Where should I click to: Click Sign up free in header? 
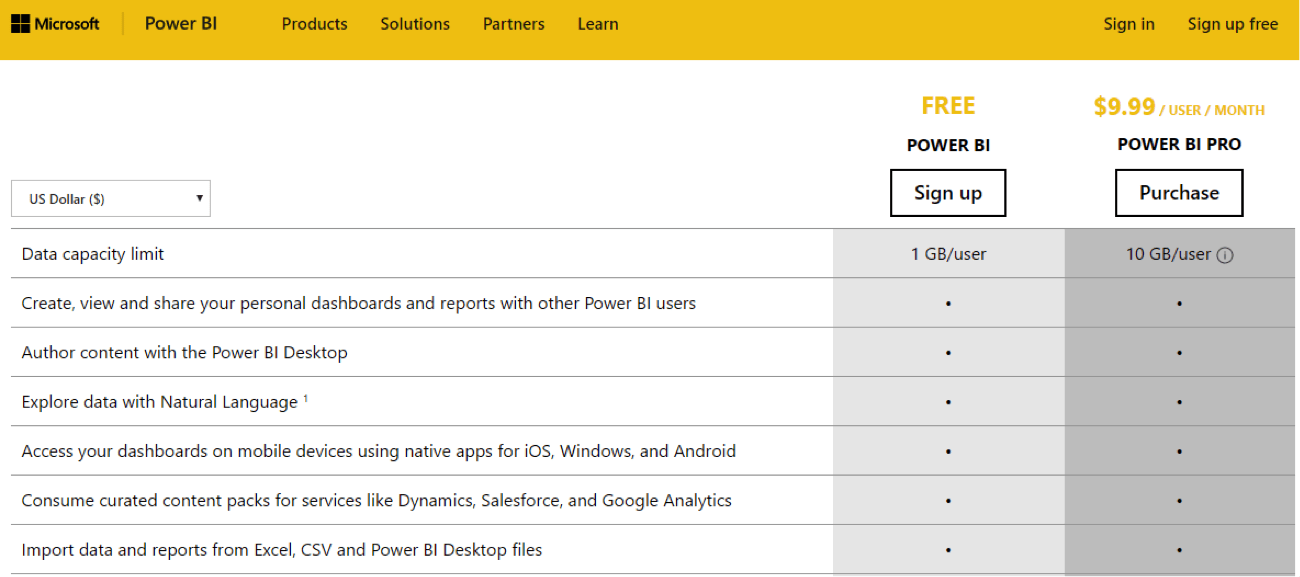[x=1233, y=24]
